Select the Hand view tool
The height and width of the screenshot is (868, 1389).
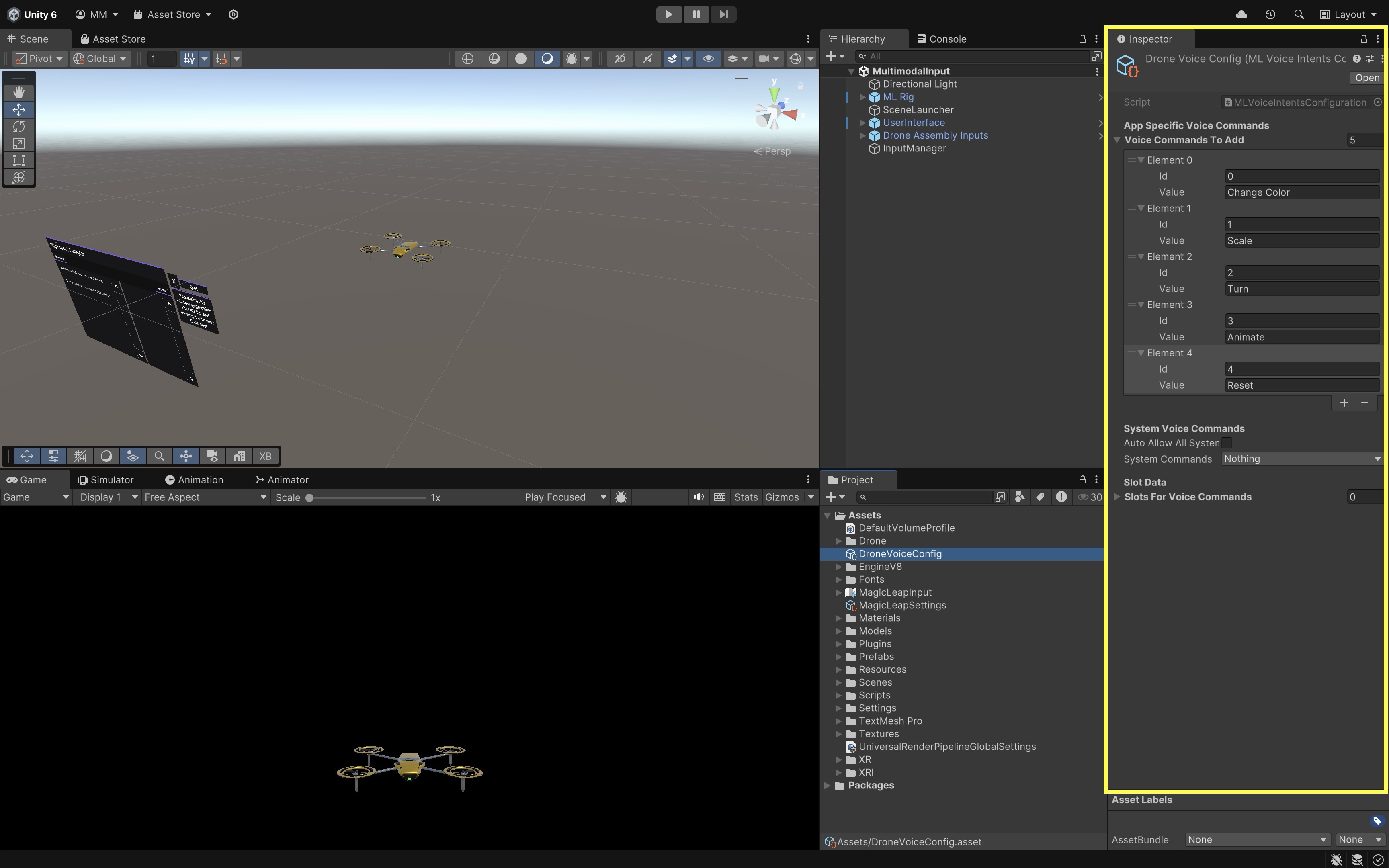(x=18, y=92)
